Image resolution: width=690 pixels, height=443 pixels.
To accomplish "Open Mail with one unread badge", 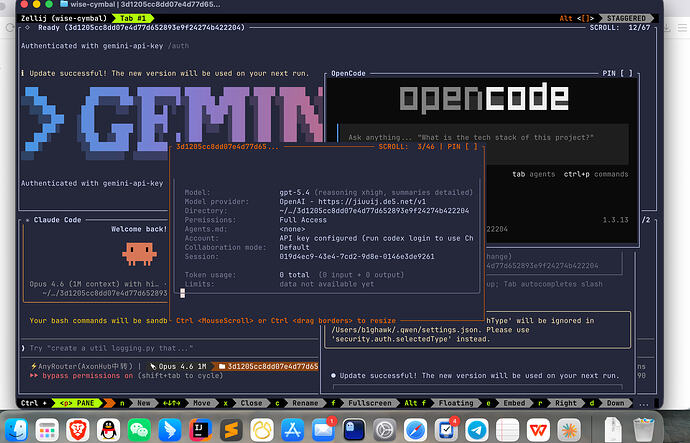I will click(x=323, y=429).
